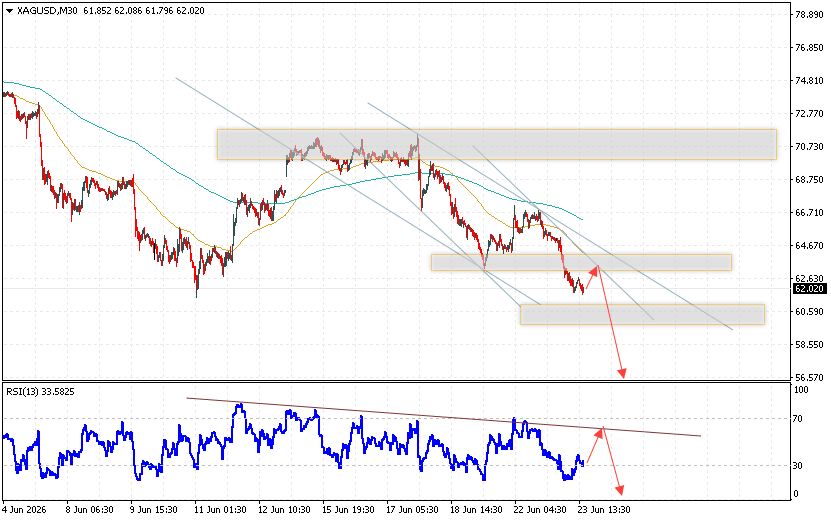Select the 30 level on the RSI scale

pyautogui.click(x=798, y=465)
